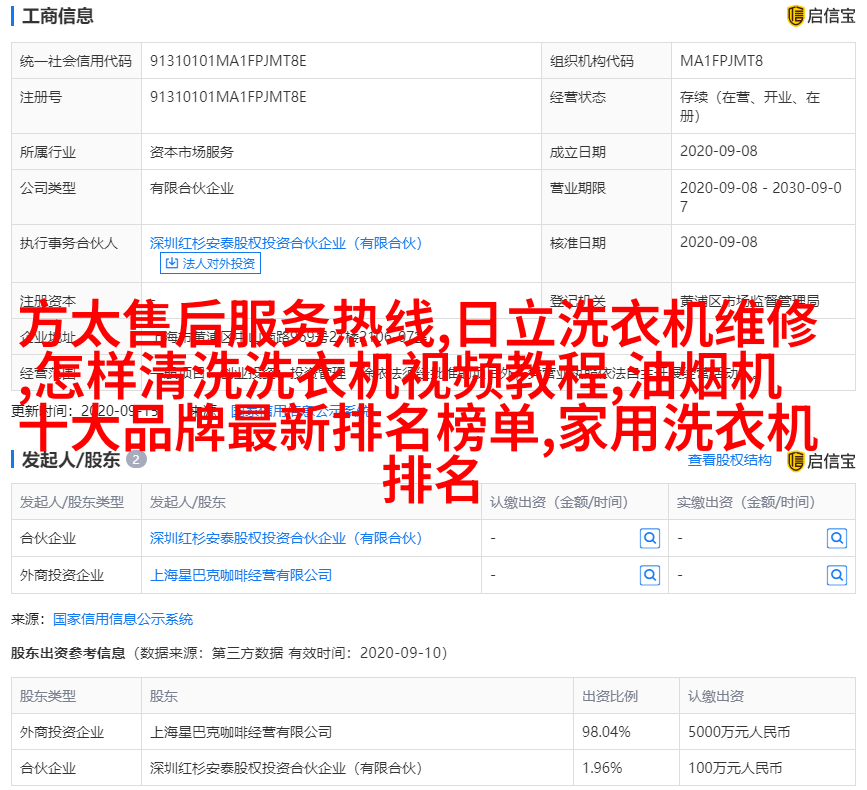The height and width of the screenshot is (790, 867).
Task: Select business term 2020-09-08 - 2030-09-07
Action: [761, 197]
